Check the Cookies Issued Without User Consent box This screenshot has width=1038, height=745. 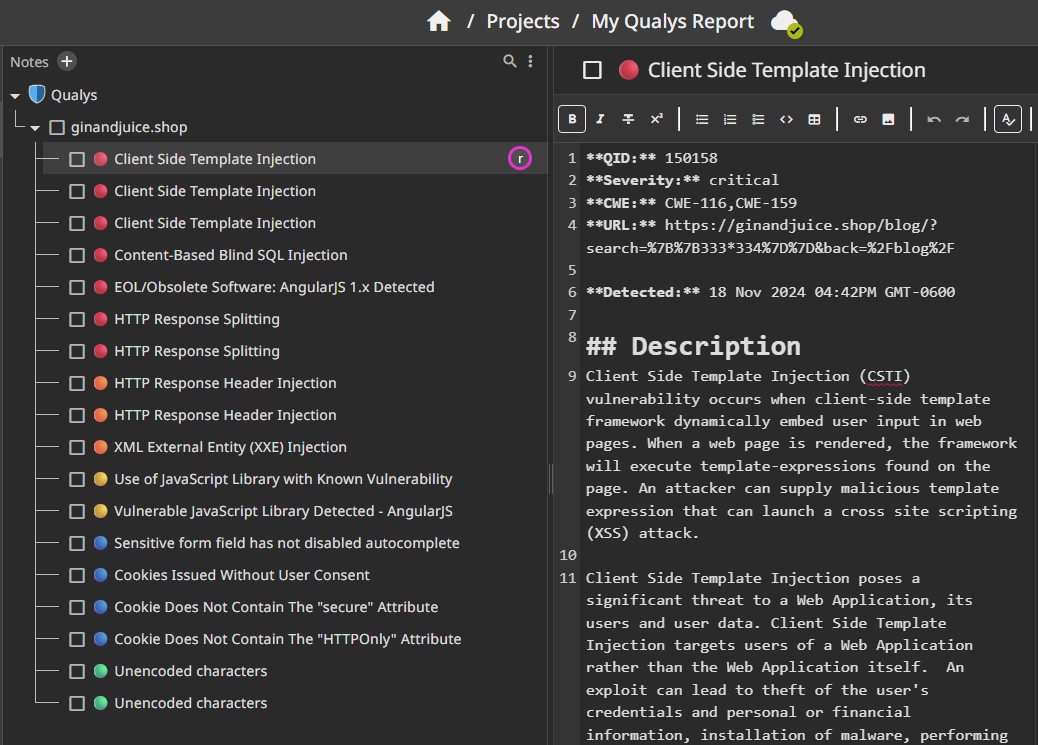click(x=77, y=575)
